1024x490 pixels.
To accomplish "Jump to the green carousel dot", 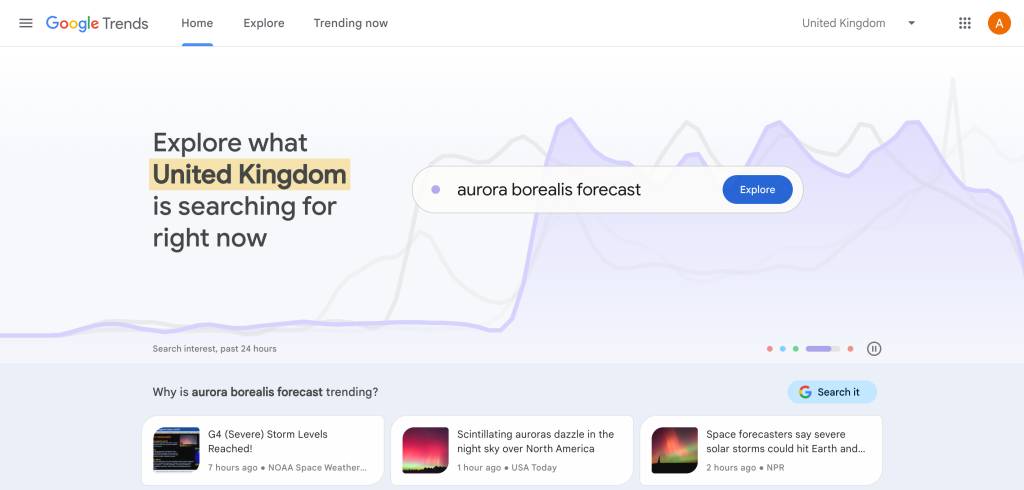I will point(796,349).
